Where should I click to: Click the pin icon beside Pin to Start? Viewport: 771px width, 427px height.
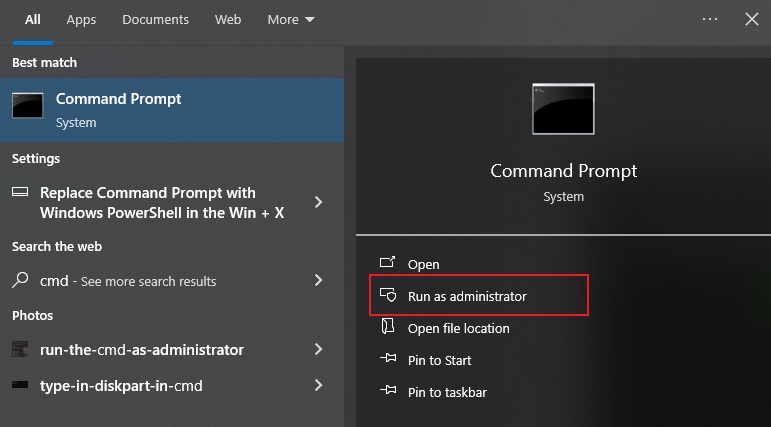click(388, 358)
